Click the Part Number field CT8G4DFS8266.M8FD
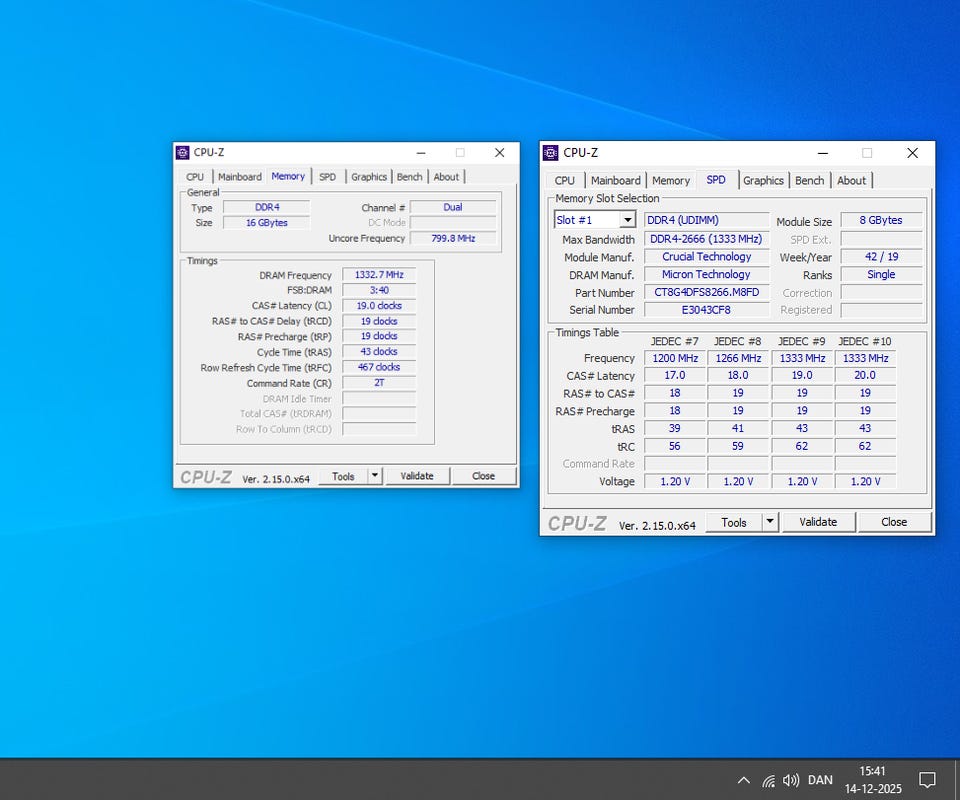 [706, 293]
